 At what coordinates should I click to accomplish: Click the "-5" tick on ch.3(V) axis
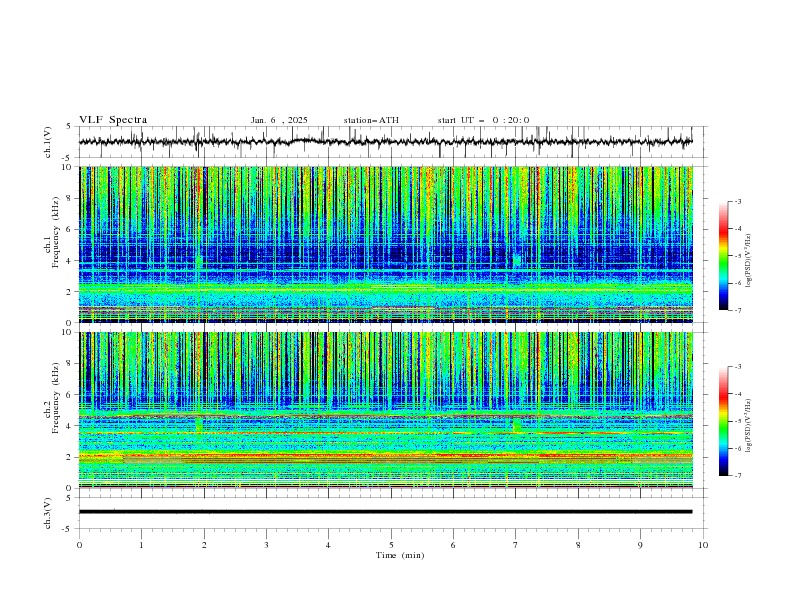tap(67, 529)
